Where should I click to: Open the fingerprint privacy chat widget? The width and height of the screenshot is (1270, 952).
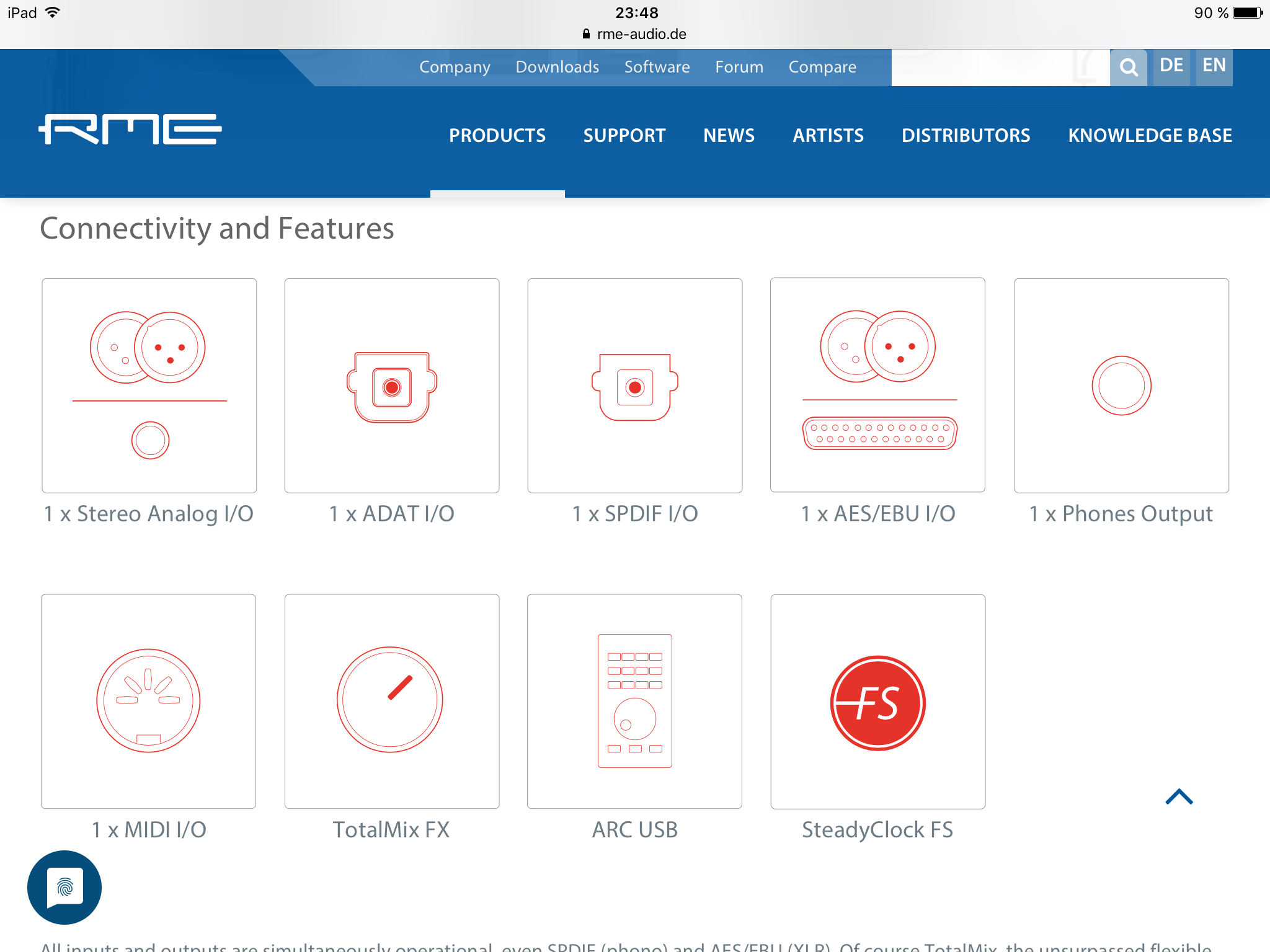tap(64, 887)
